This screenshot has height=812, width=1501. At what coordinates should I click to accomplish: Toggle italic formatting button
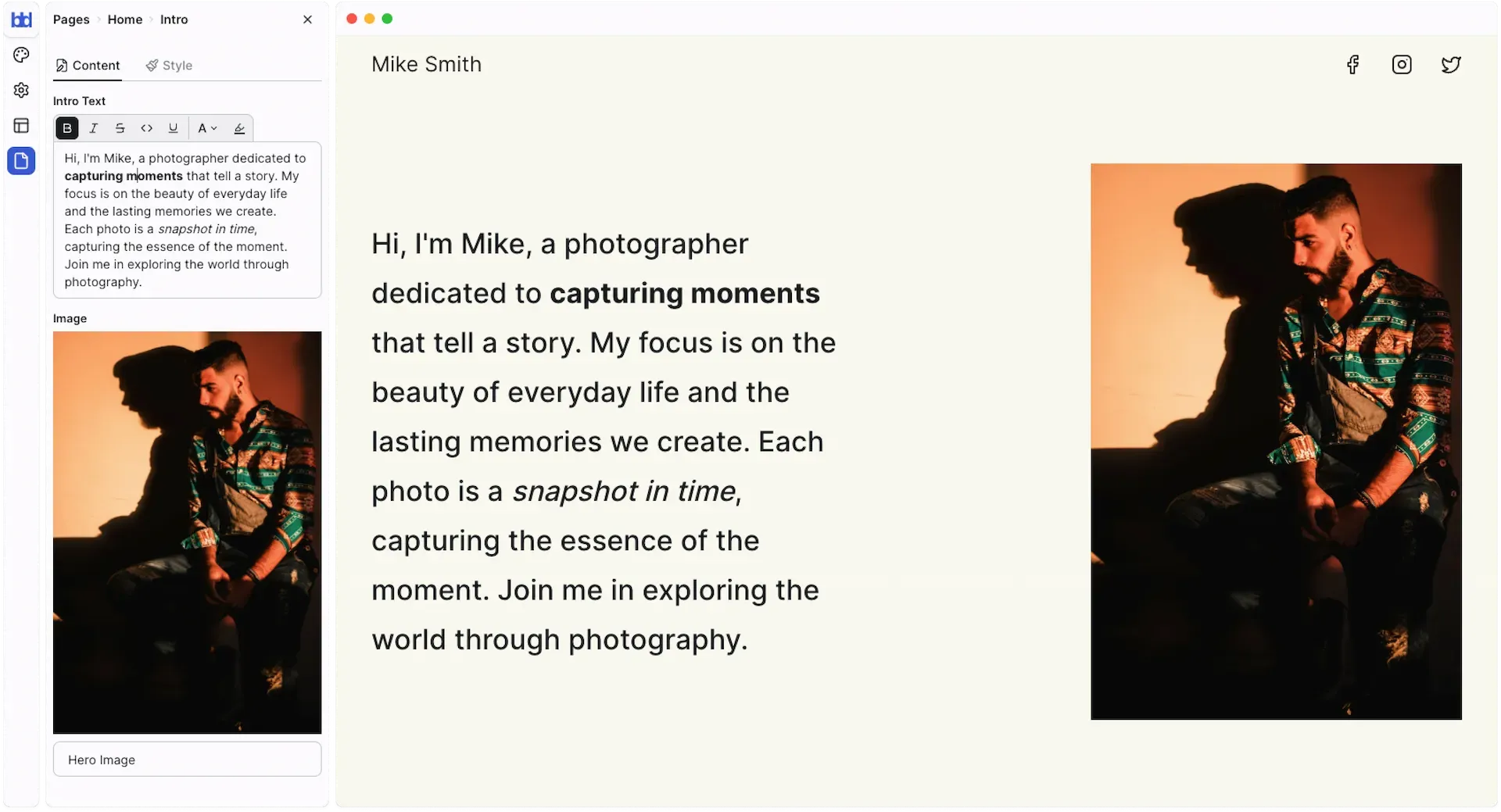point(94,128)
